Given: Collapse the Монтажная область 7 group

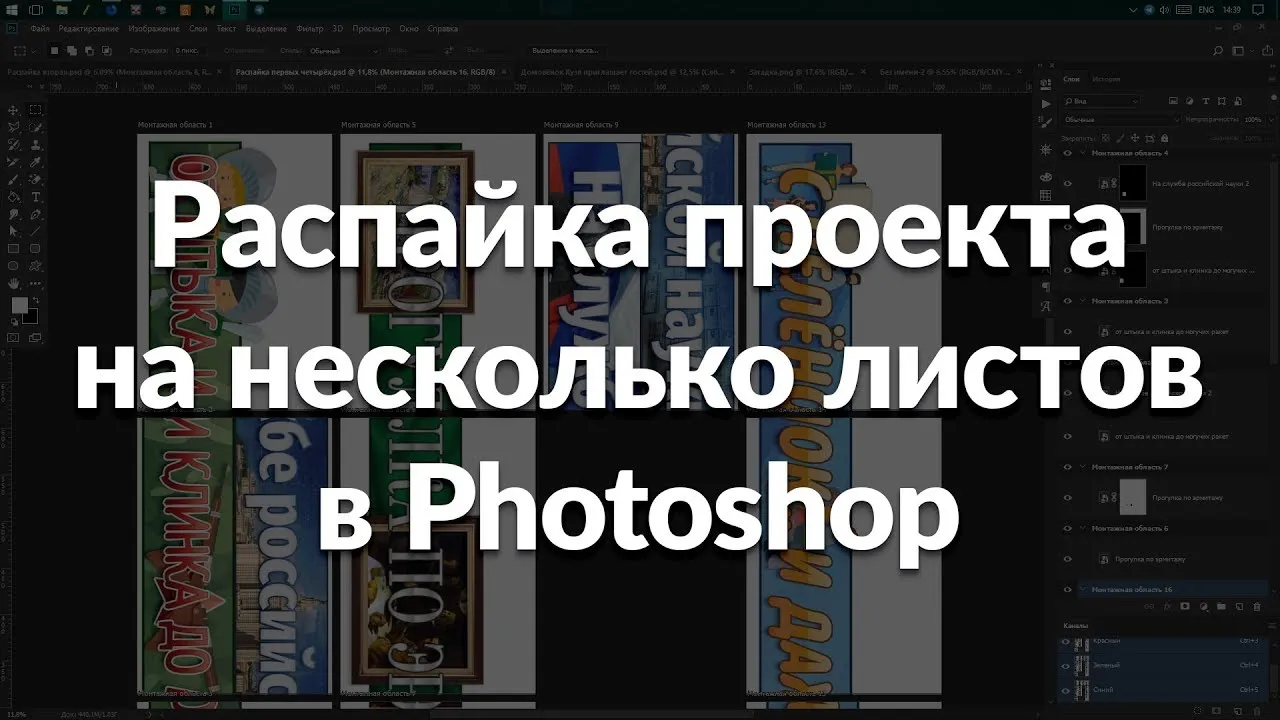Looking at the screenshot, I should pos(1083,467).
